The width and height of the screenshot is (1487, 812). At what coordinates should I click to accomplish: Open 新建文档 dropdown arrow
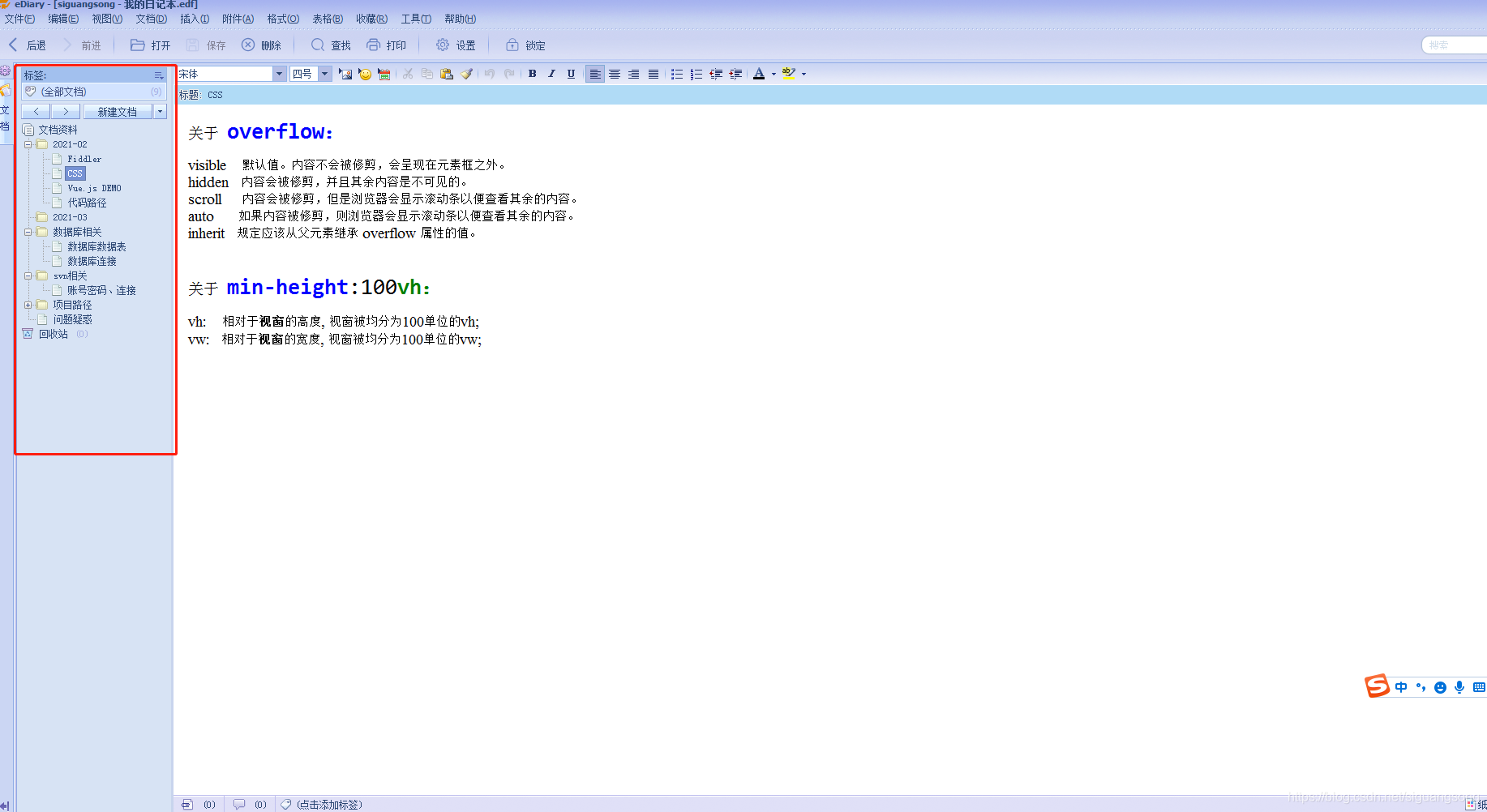click(x=160, y=112)
